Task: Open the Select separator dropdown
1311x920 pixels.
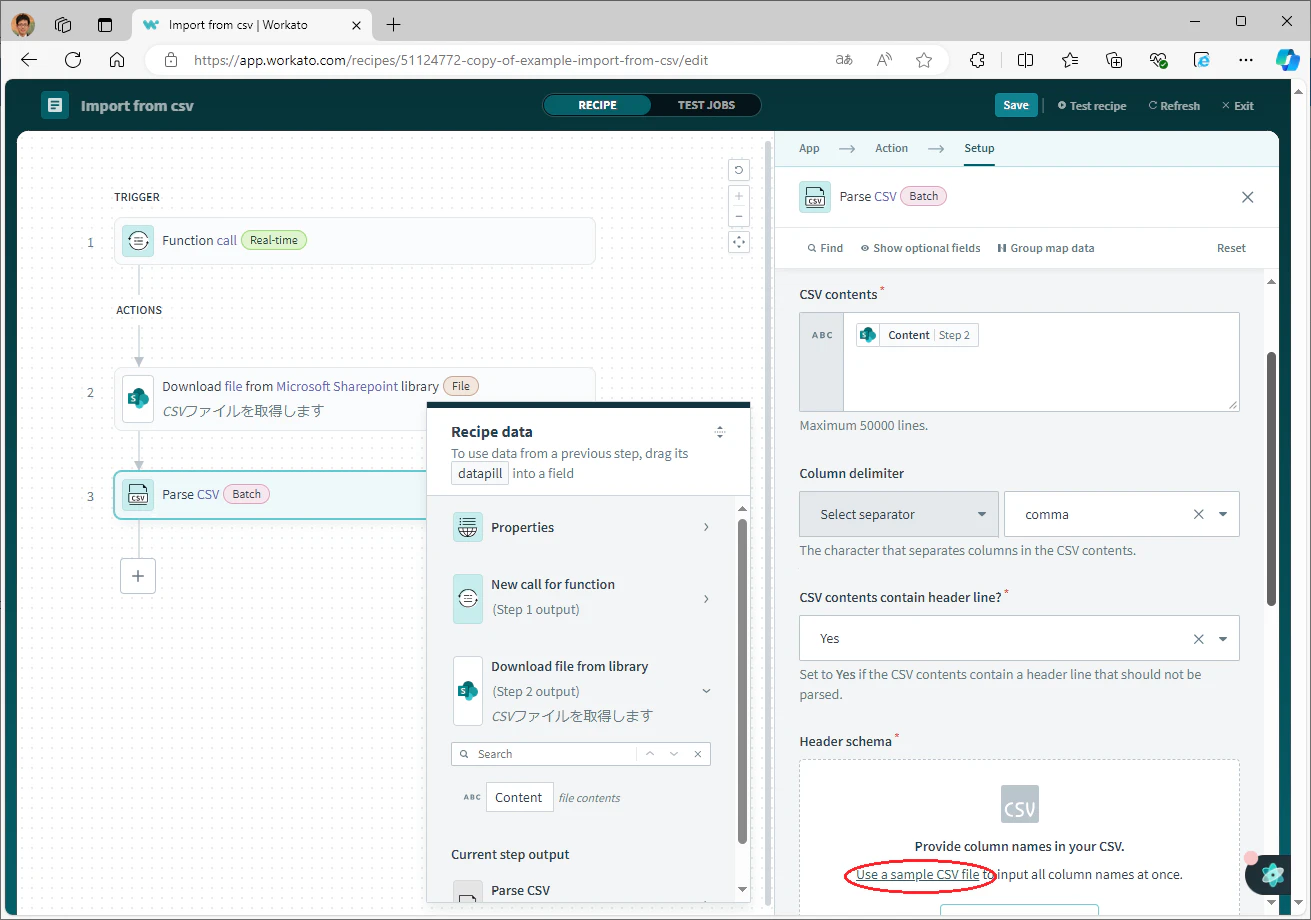Action: click(x=898, y=514)
